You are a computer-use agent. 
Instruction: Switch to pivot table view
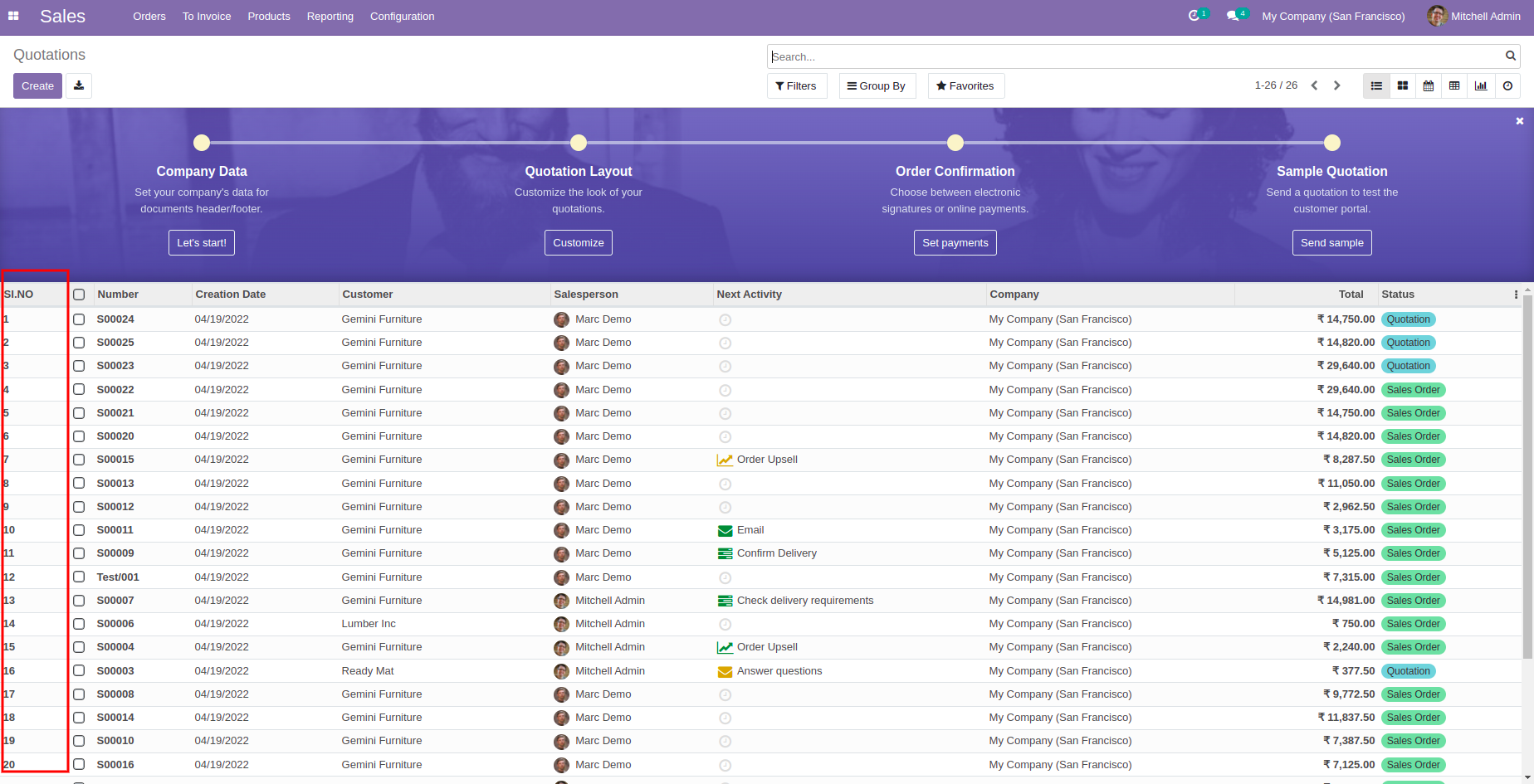tap(1454, 85)
